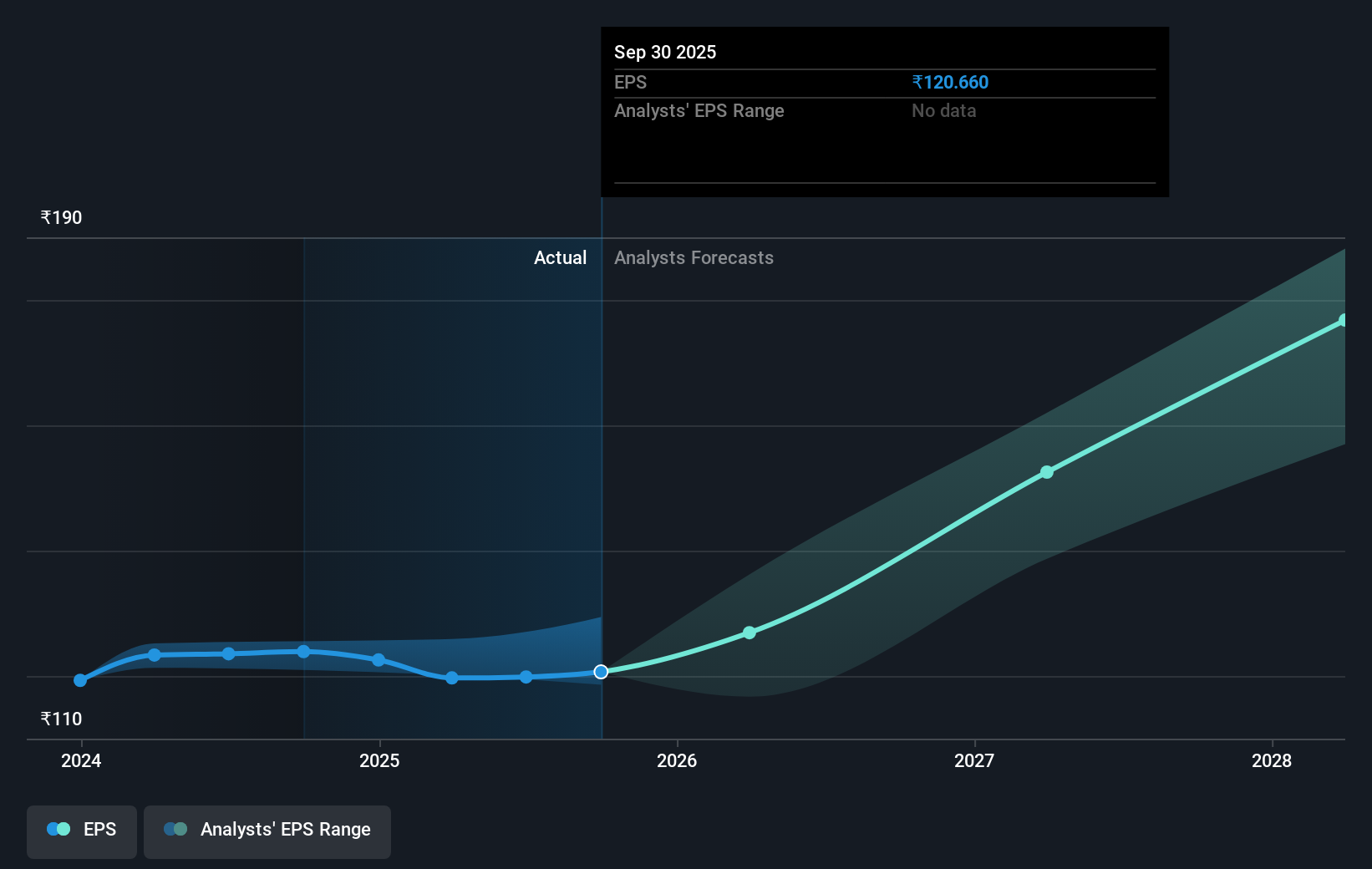
Task: Expand the Sep 30 2025 tooltip details
Action: (x=664, y=52)
